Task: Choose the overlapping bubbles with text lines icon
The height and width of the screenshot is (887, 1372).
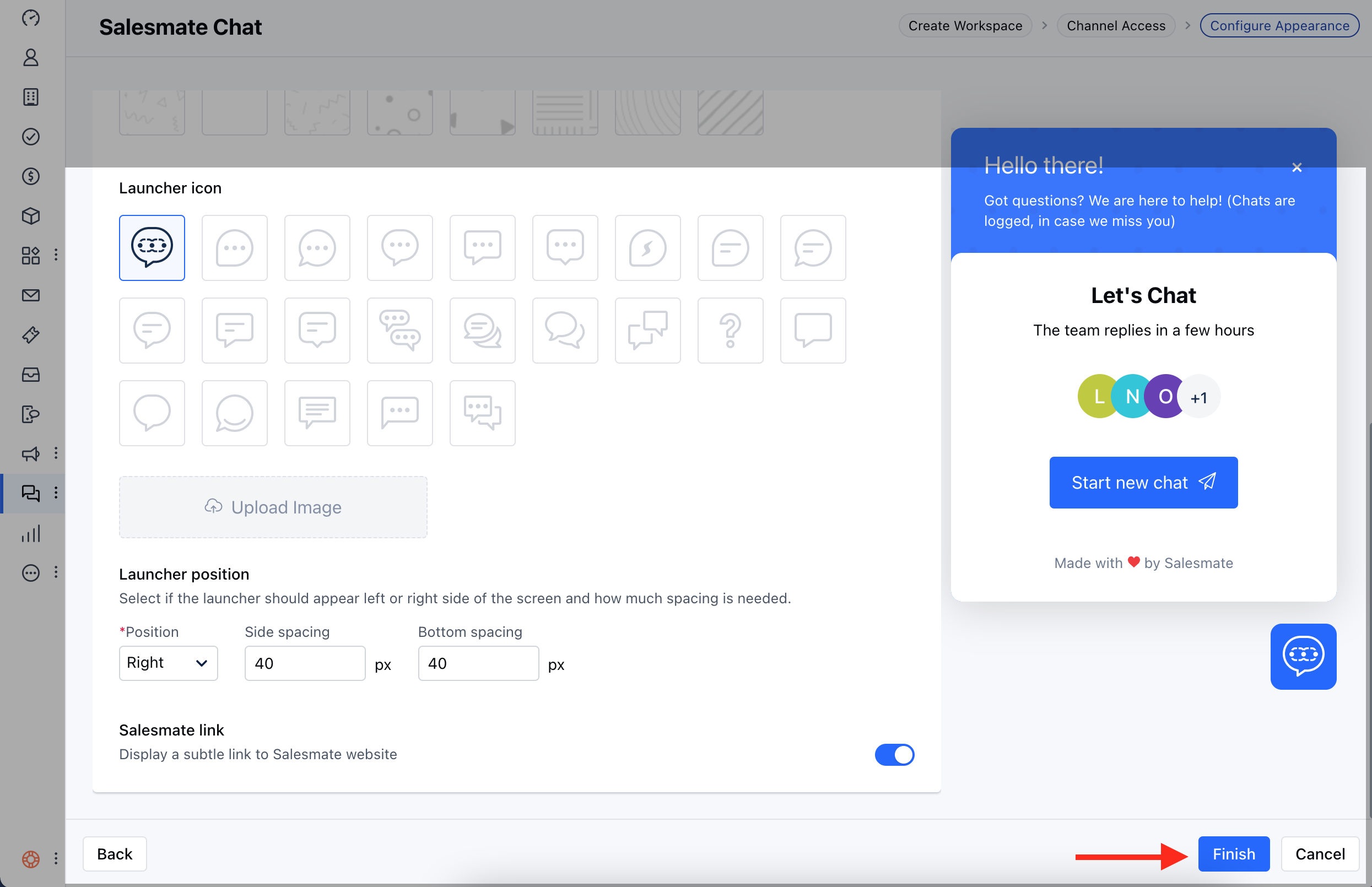Action: click(483, 331)
